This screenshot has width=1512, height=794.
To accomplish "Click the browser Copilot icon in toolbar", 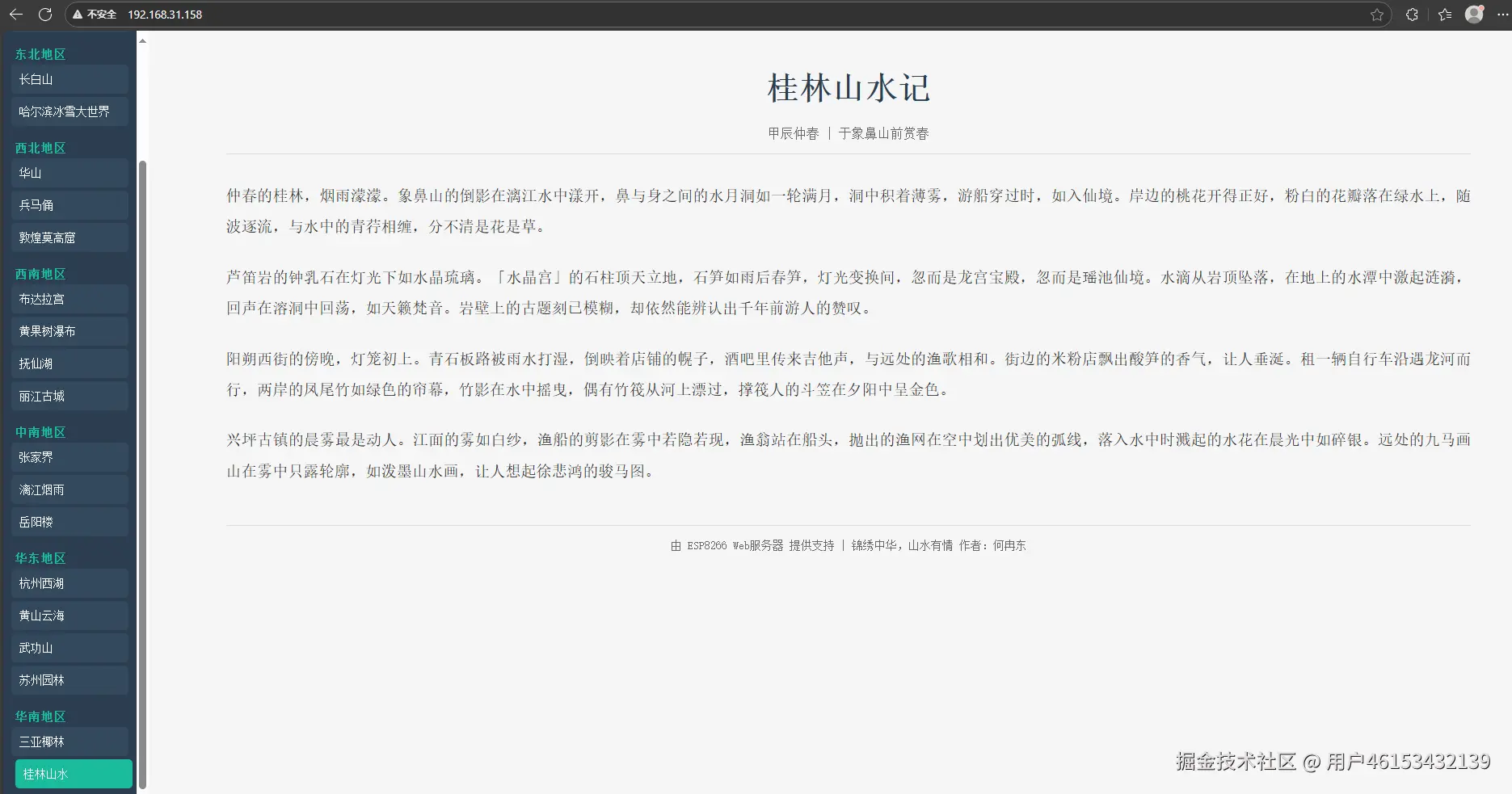I will pos(1410,14).
